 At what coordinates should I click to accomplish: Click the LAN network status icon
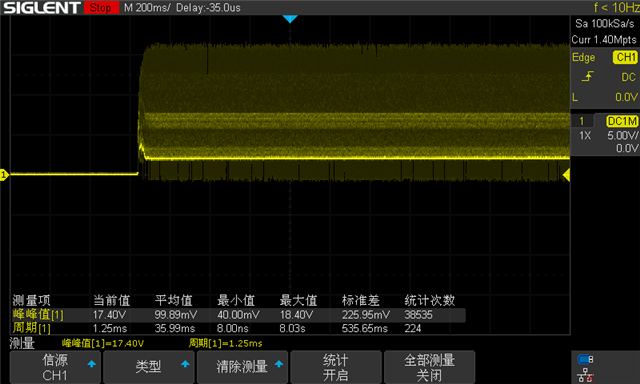pos(585,375)
